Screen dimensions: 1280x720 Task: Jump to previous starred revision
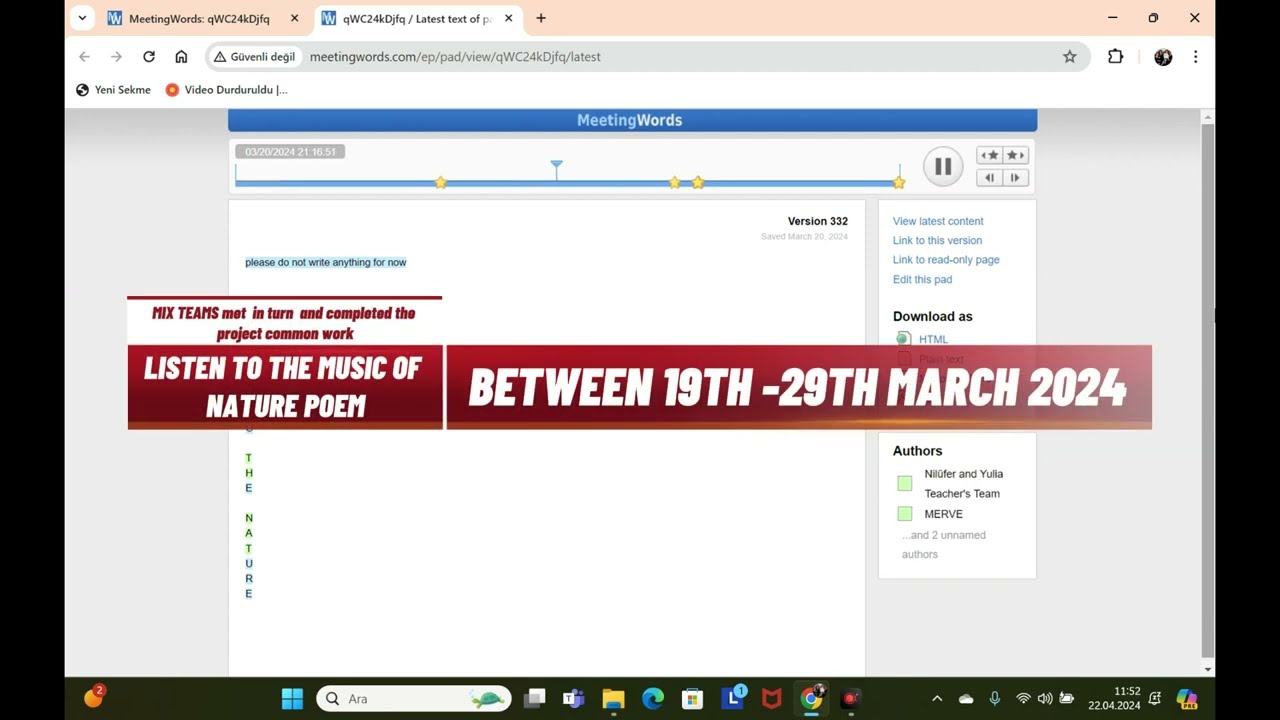point(990,155)
